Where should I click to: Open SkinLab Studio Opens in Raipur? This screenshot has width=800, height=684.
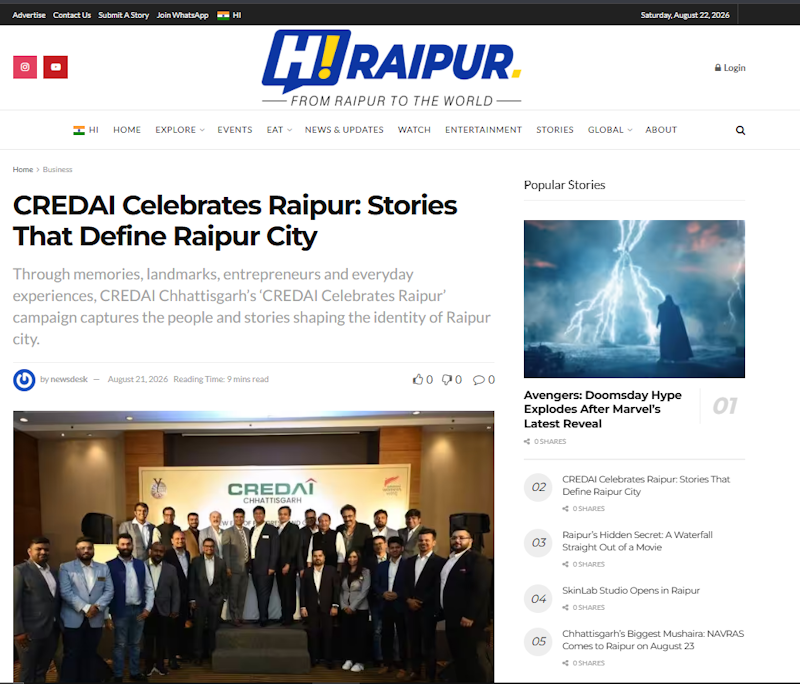[631, 590]
